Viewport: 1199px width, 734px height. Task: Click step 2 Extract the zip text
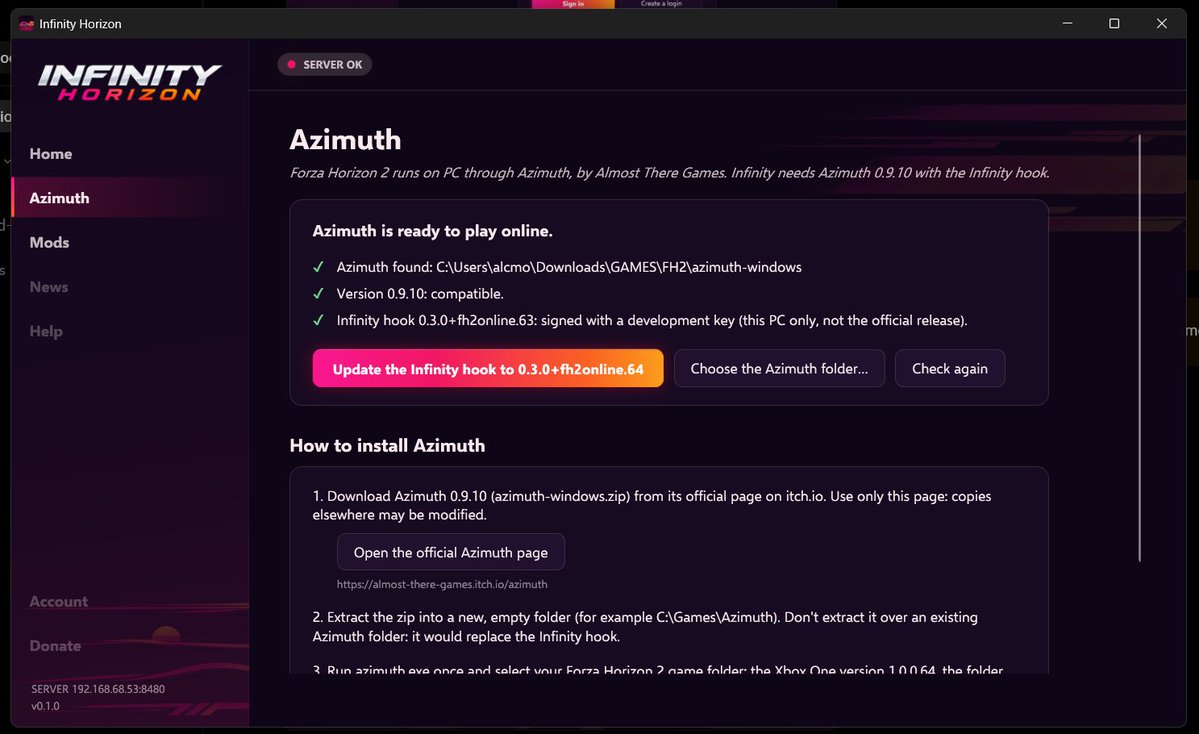[x=645, y=626]
